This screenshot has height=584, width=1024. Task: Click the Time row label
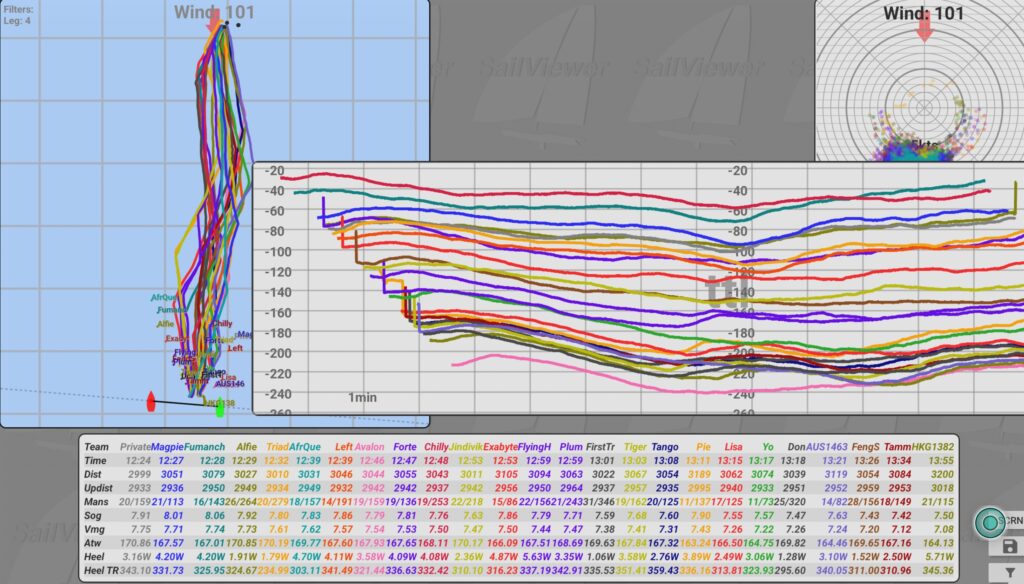click(x=95, y=461)
